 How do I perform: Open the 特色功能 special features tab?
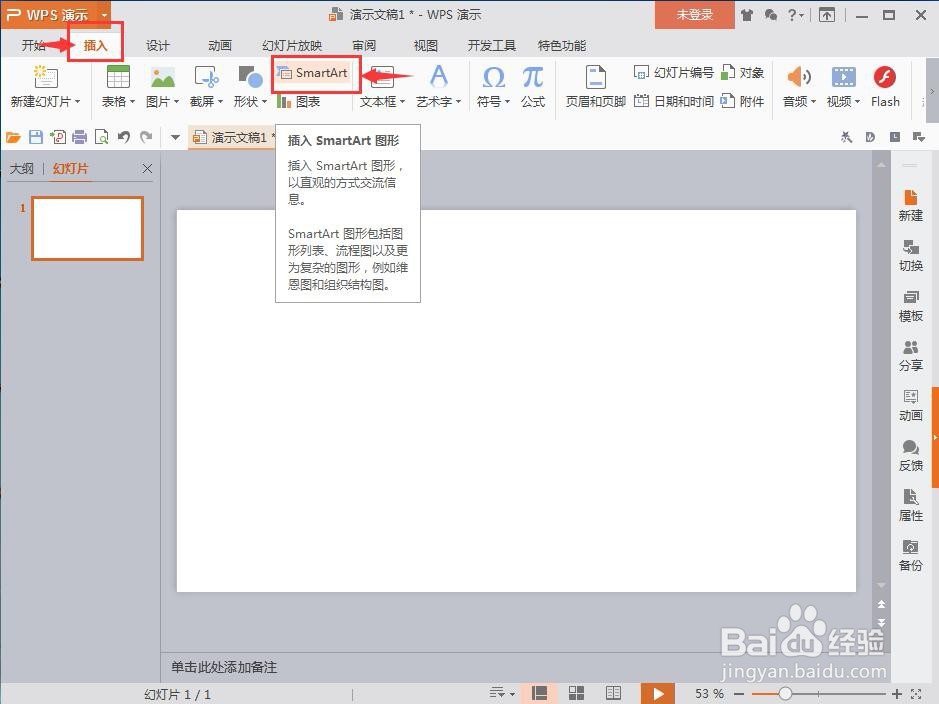pos(562,45)
